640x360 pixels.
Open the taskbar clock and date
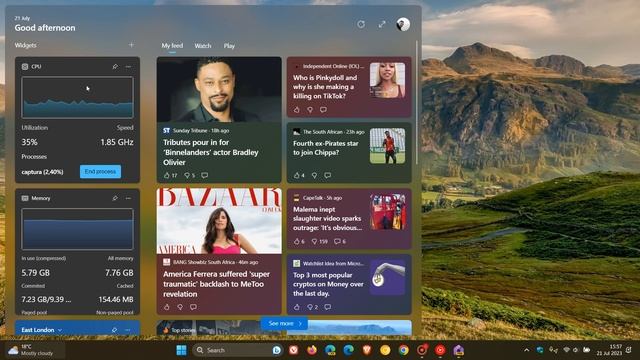click(609, 350)
